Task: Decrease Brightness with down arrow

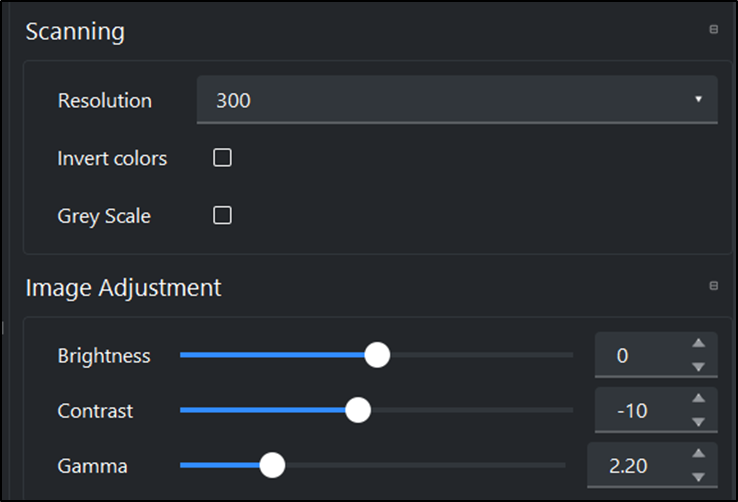Action: point(698,367)
